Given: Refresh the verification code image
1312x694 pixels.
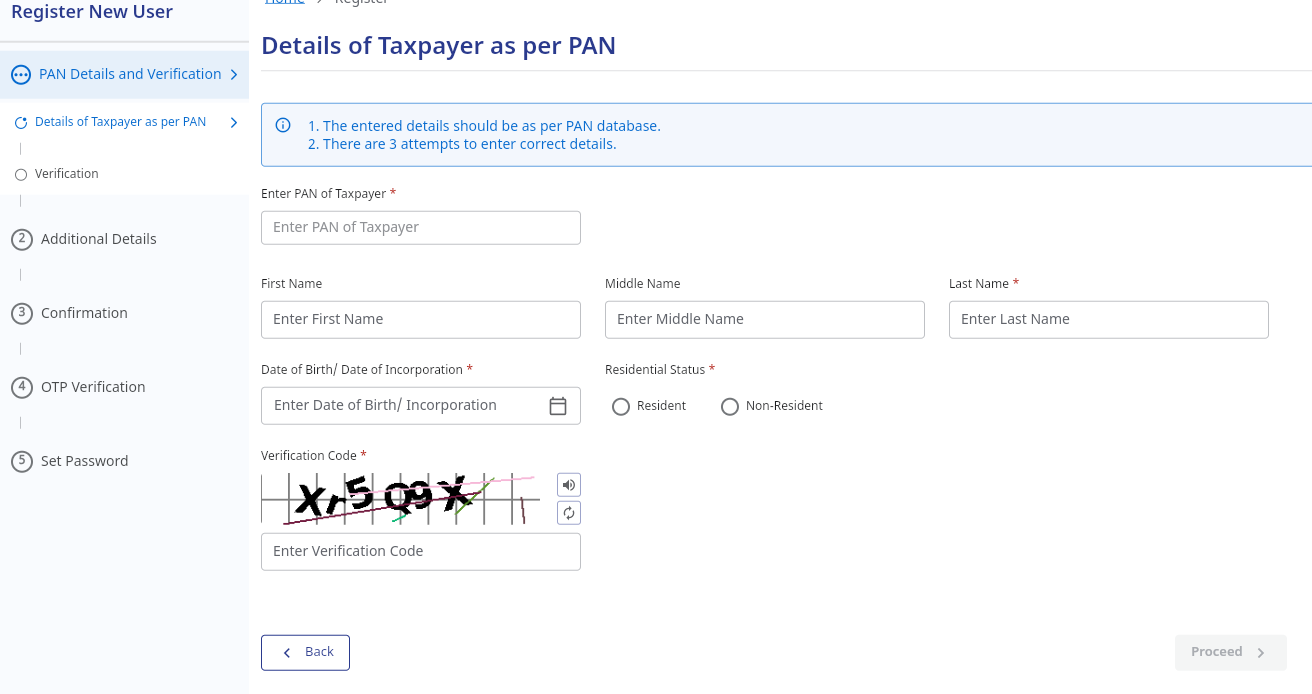Looking at the screenshot, I should point(569,513).
